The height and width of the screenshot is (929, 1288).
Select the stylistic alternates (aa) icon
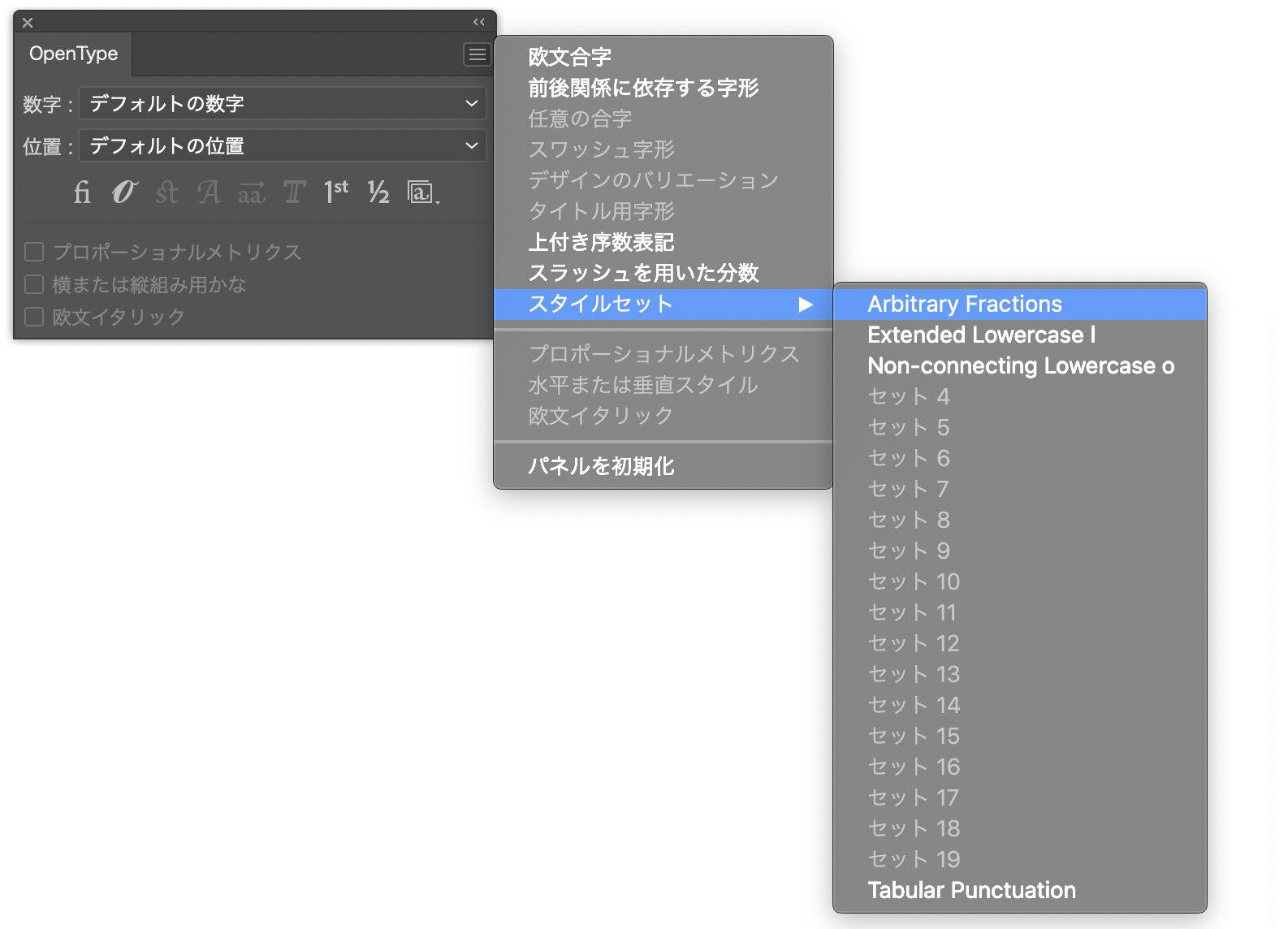(x=251, y=193)
